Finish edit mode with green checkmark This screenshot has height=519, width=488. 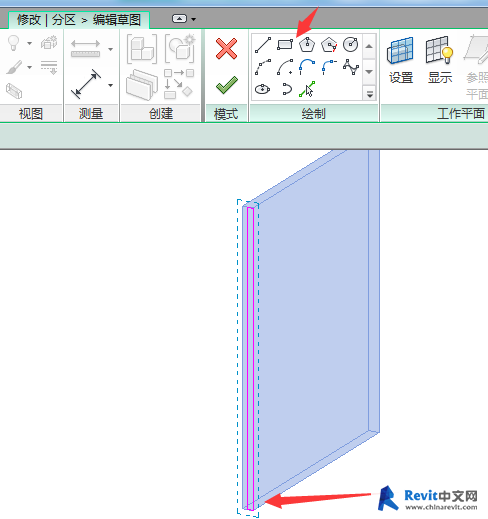227,85
